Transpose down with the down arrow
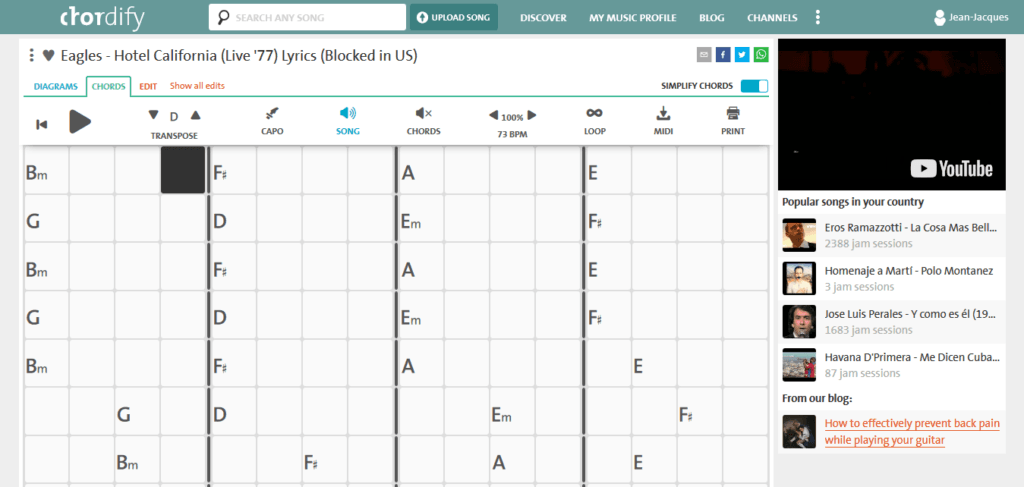 [x=153, y=115]
